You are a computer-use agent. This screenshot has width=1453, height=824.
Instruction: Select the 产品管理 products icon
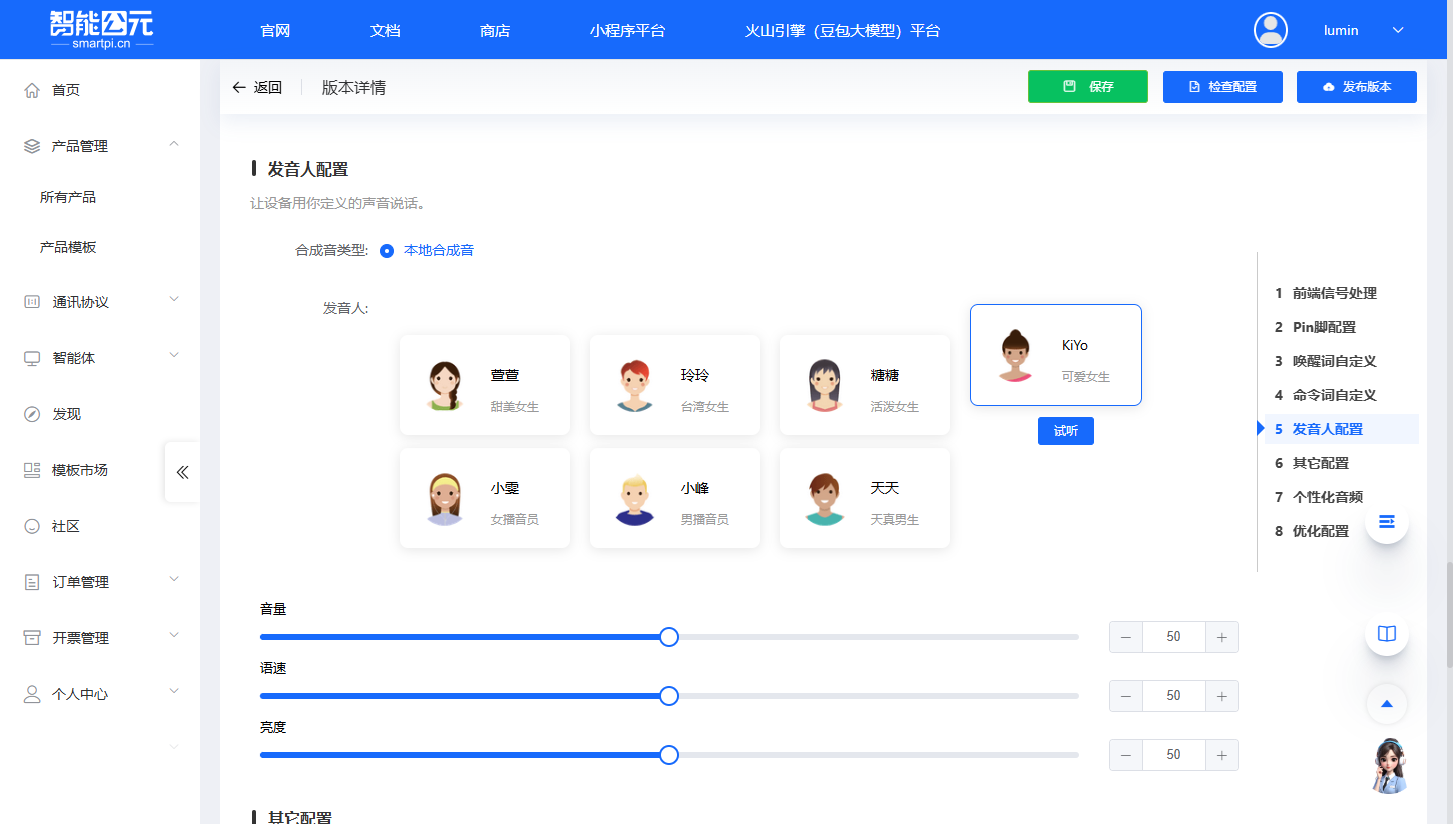coord(28,144)
